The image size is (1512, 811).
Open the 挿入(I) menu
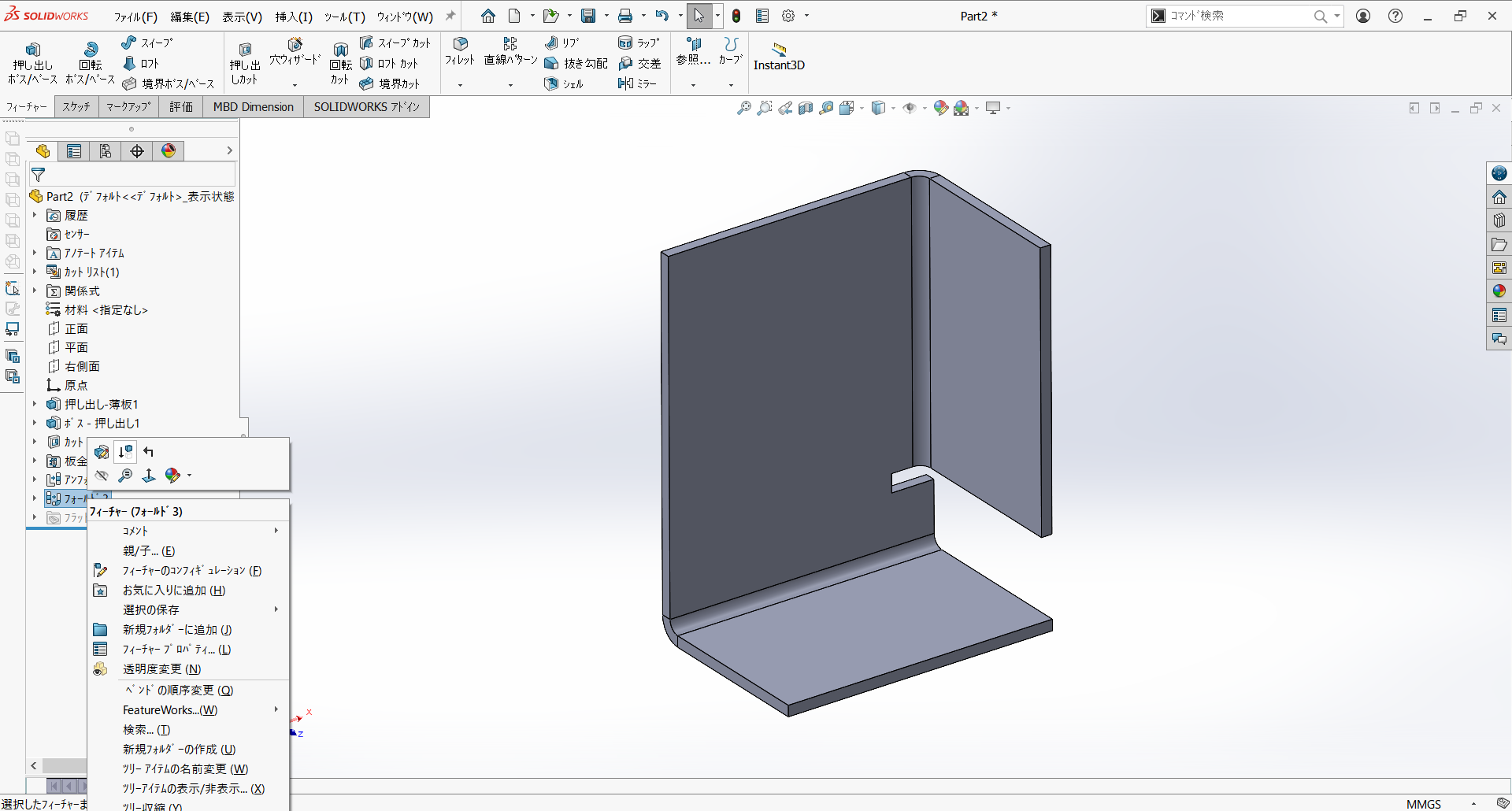pyautogui.click(x=294, y=17)
